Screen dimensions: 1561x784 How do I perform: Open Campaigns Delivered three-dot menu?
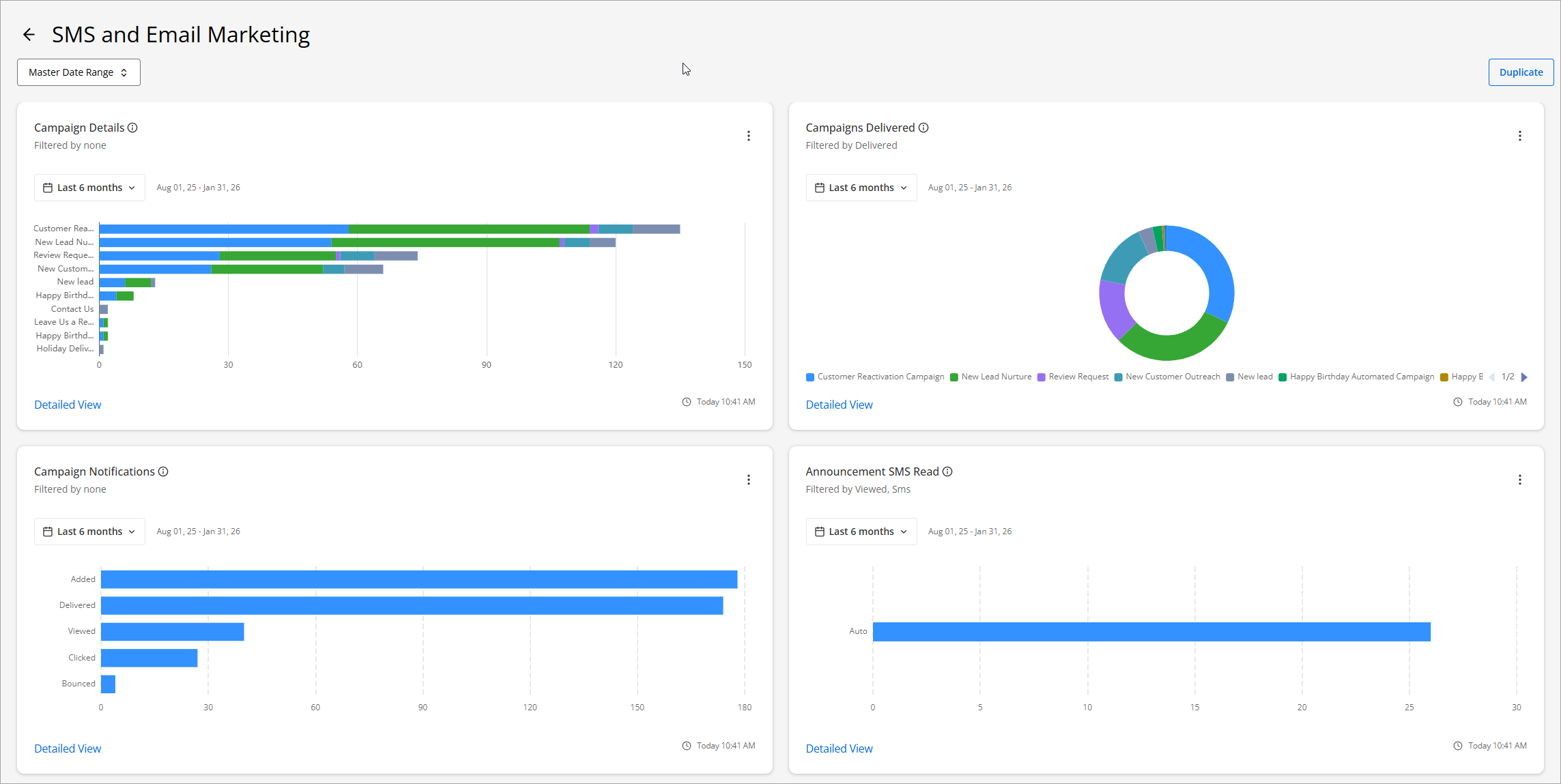coord(1519,136)
